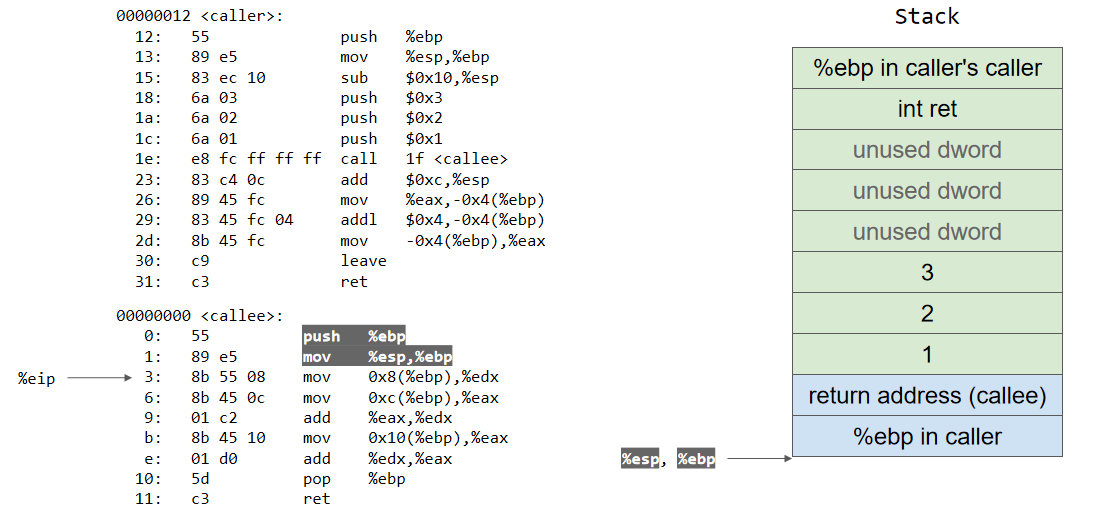Viewport: 1100px width, 516px height.
Task: Select the "int ret" stack cell
Action: click(927, 109)
